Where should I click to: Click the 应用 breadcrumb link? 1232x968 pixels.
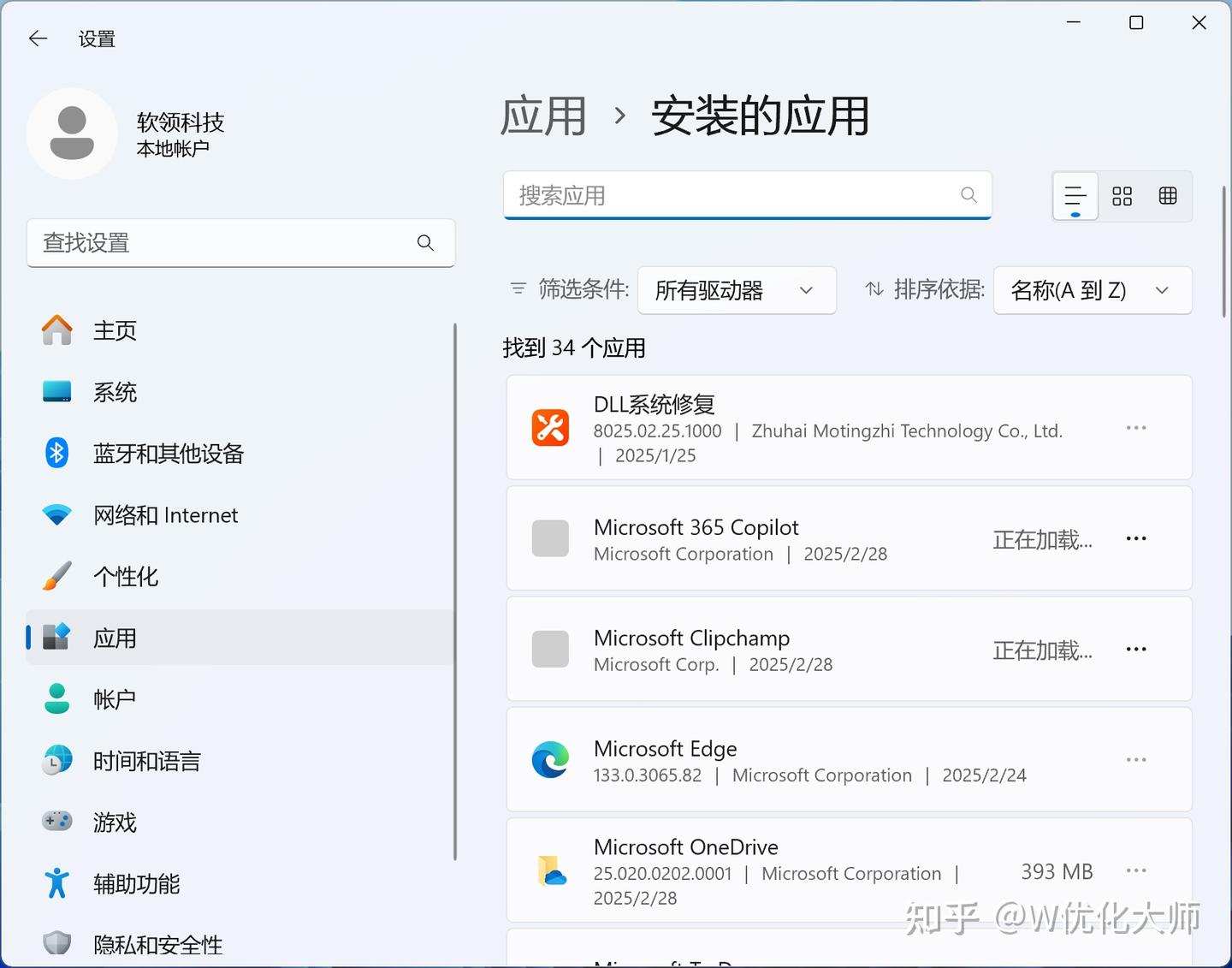543,116
